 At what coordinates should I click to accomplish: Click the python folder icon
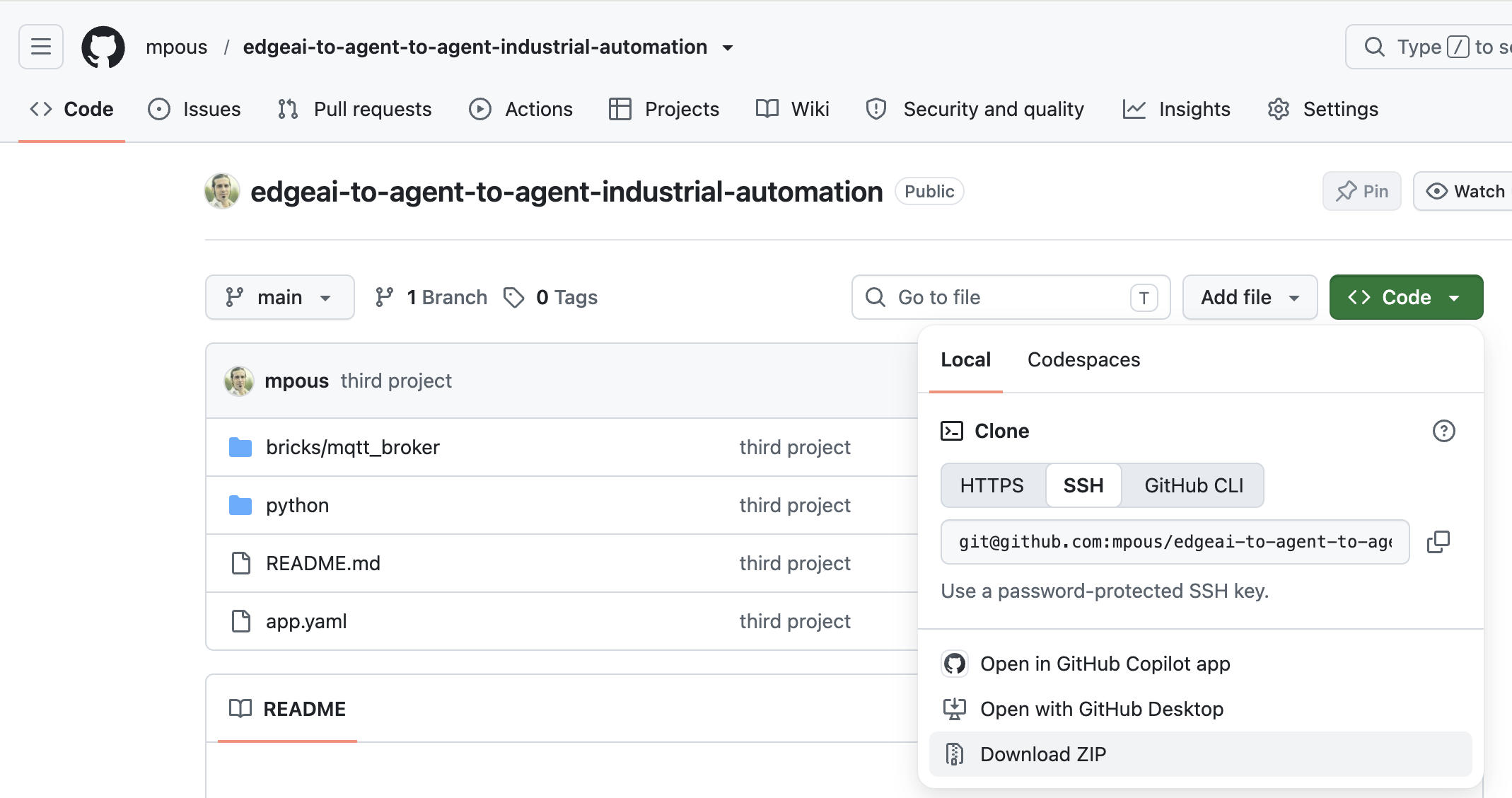click(x=240, y=505)
